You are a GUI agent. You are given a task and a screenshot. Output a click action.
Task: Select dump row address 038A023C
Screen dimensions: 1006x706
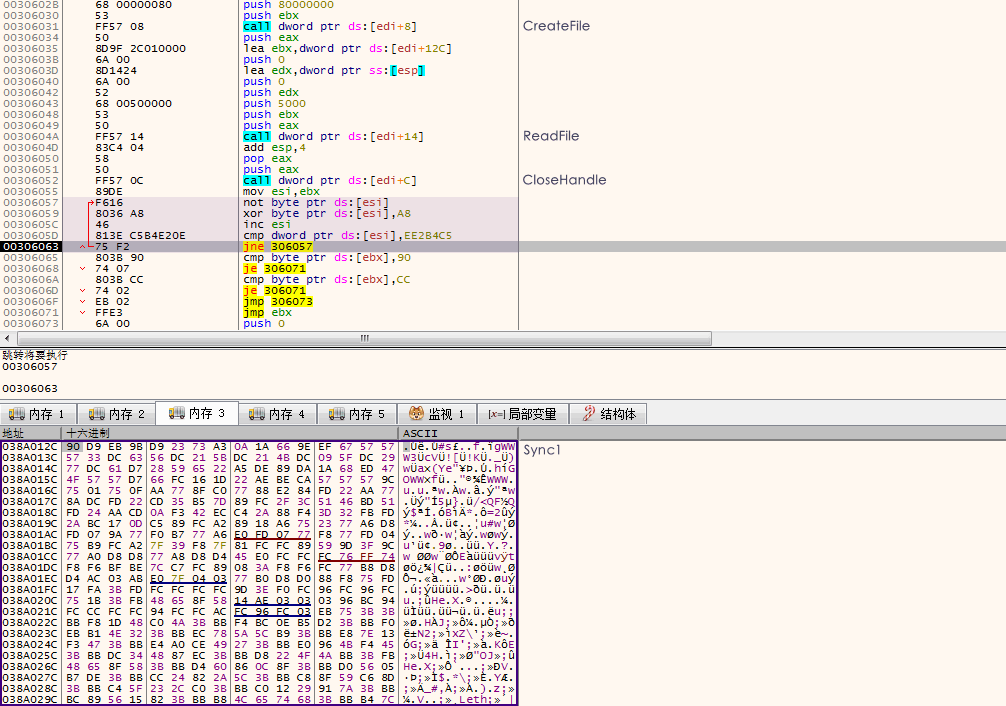pos(30,633)
